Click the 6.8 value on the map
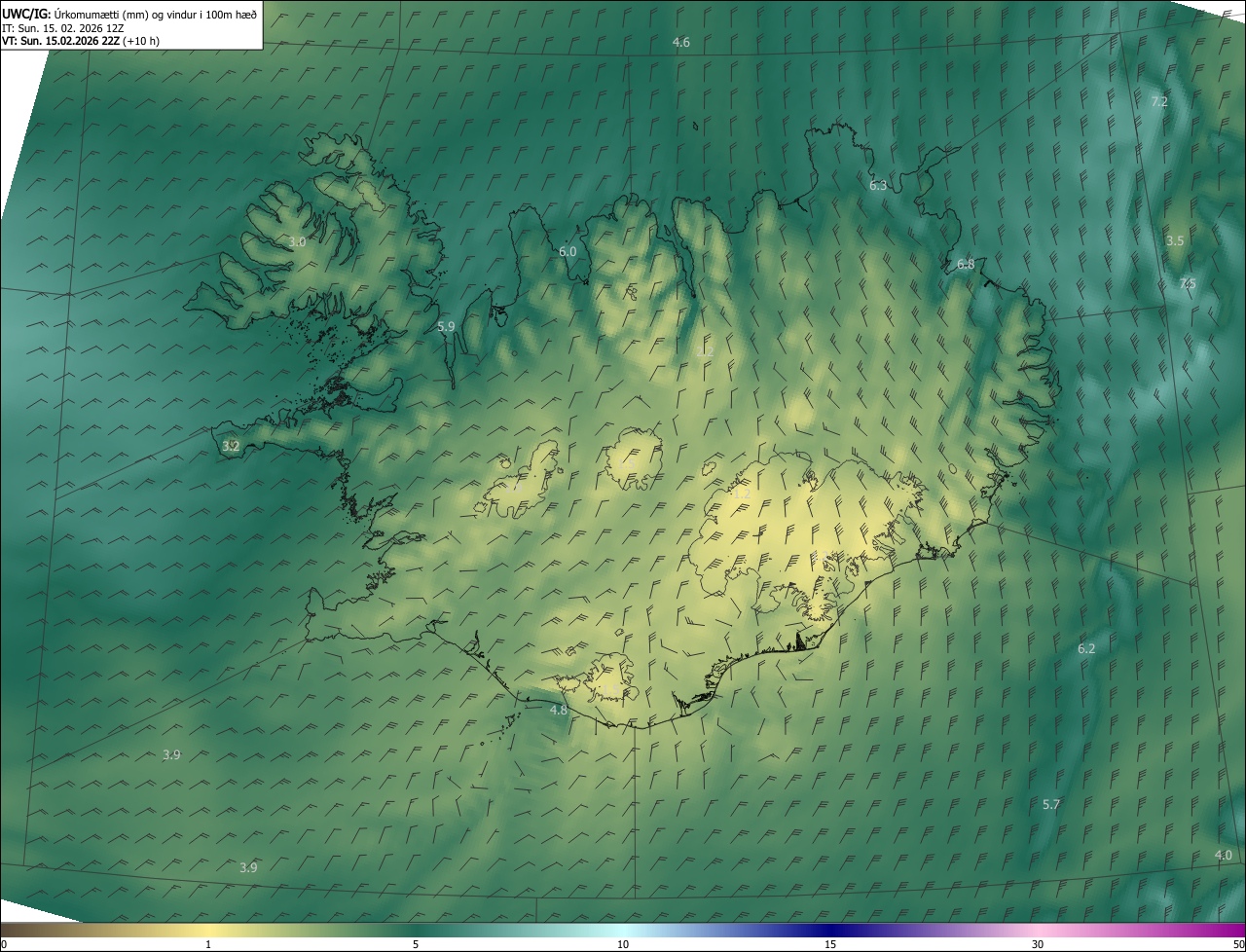The image size is (1246, 952). [966, 264]
